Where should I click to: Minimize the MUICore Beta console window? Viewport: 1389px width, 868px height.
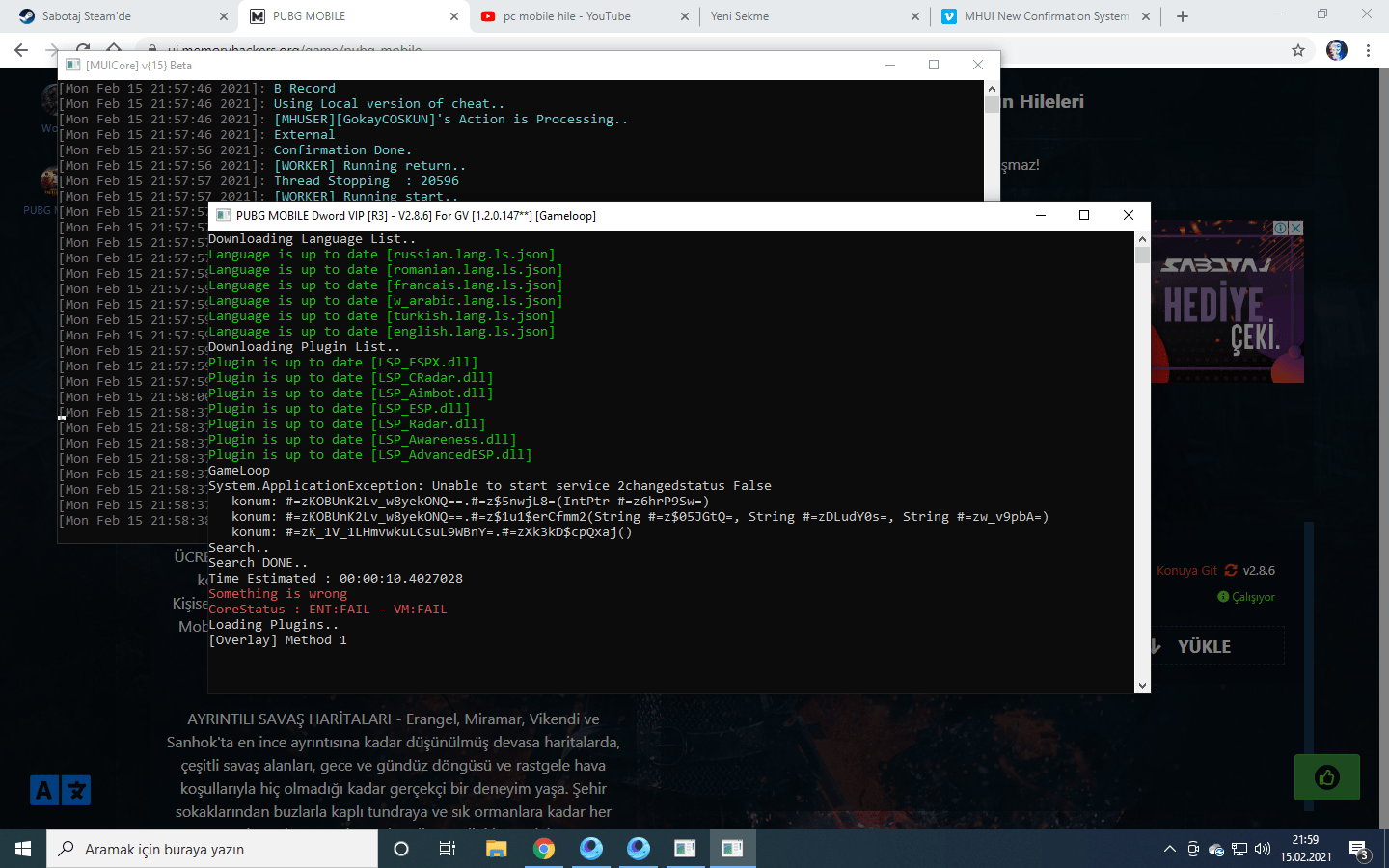pyautogui.click(x=890, y=65)
